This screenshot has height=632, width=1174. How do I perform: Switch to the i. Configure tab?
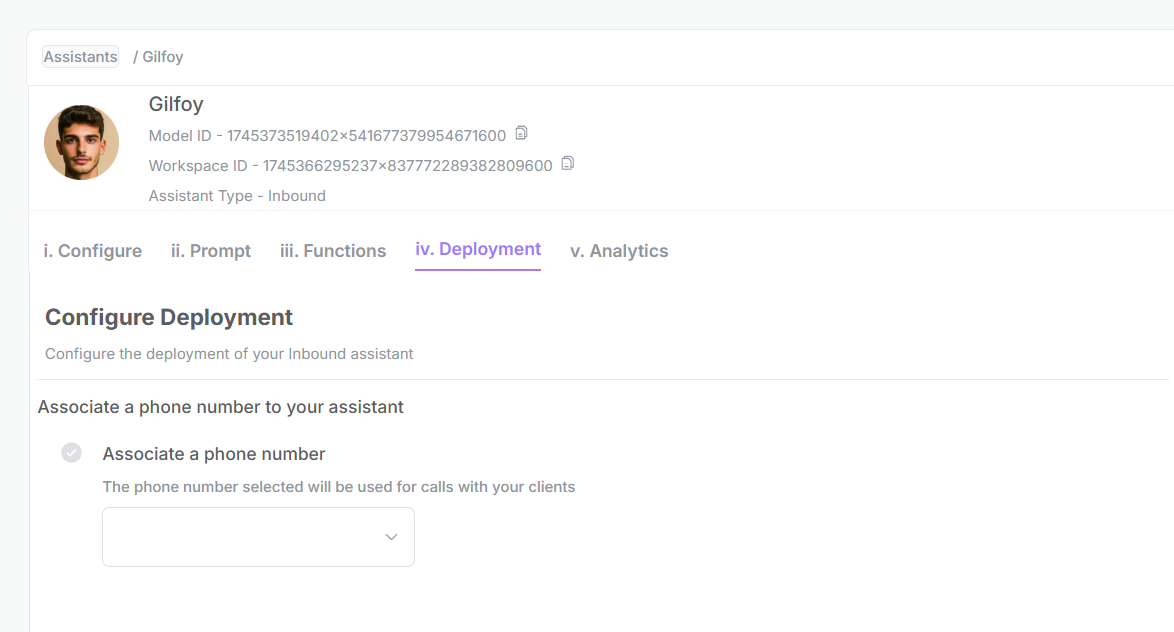click(x=92, y=251)
